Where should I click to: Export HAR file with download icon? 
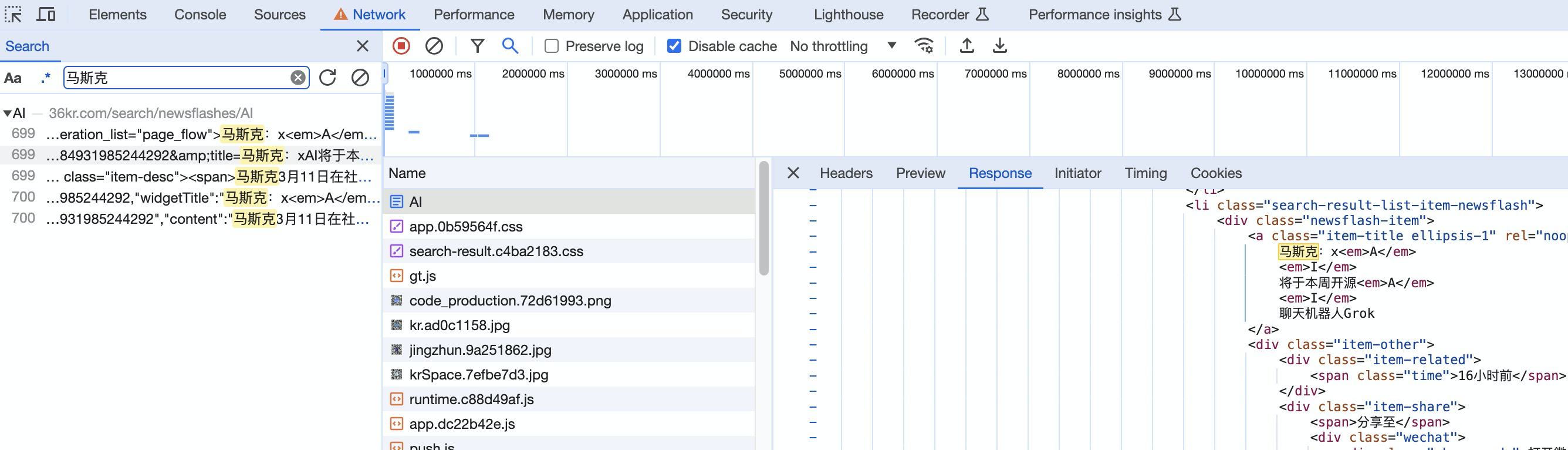pyautogui.click(x=999, y=46)
